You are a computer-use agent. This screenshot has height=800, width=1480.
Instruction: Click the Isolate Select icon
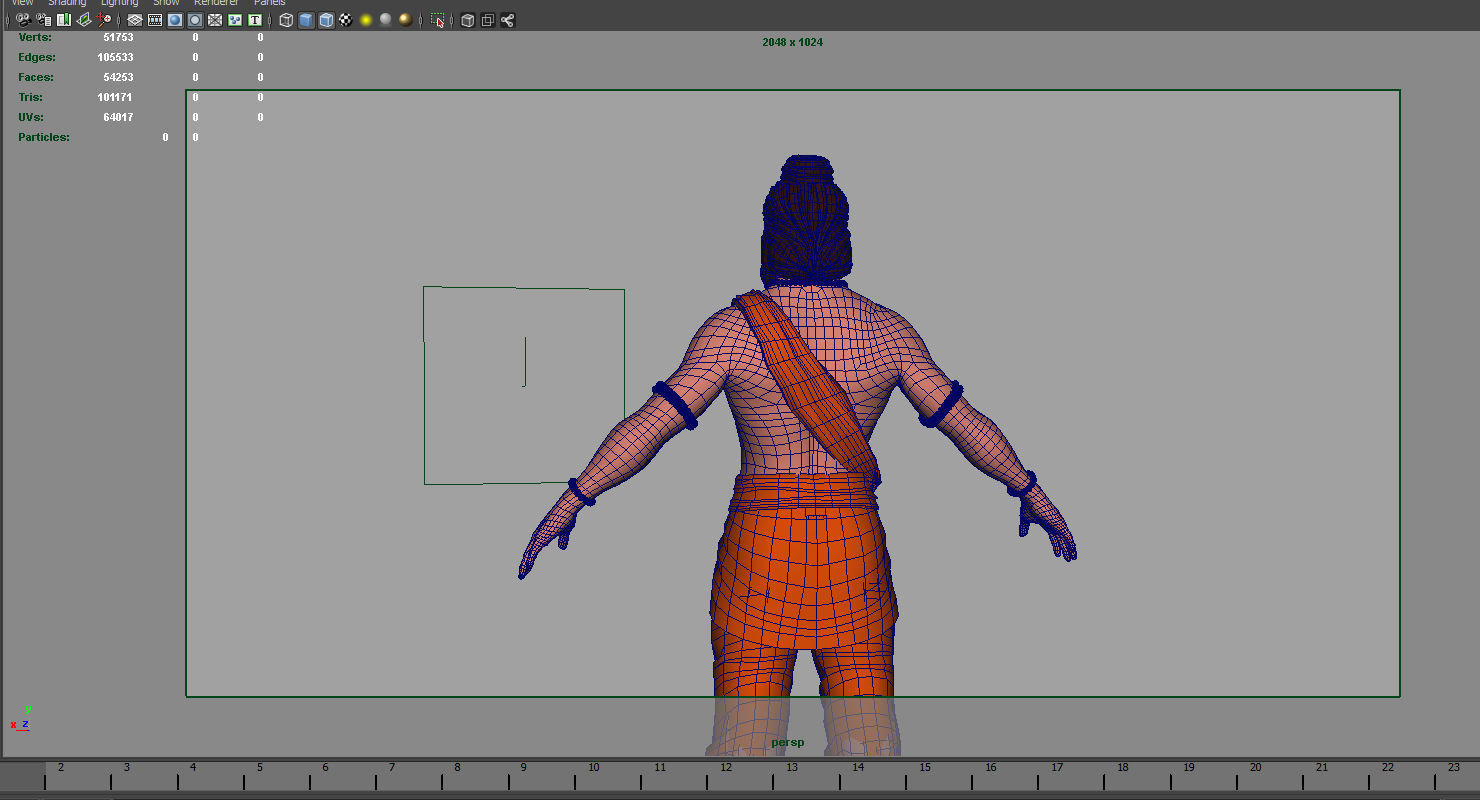click(436, 20)
